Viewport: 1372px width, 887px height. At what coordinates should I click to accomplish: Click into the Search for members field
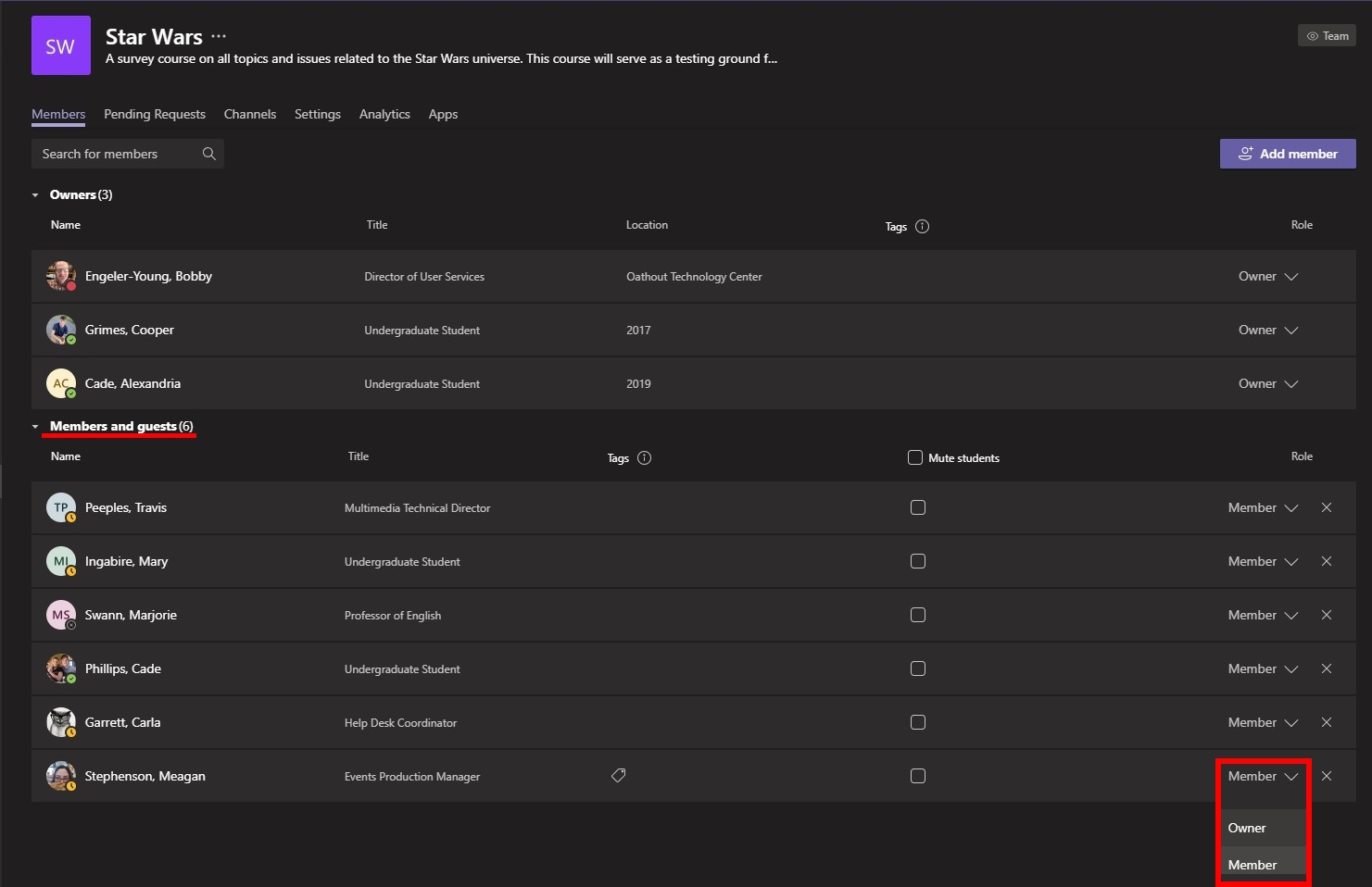point(128,154)
